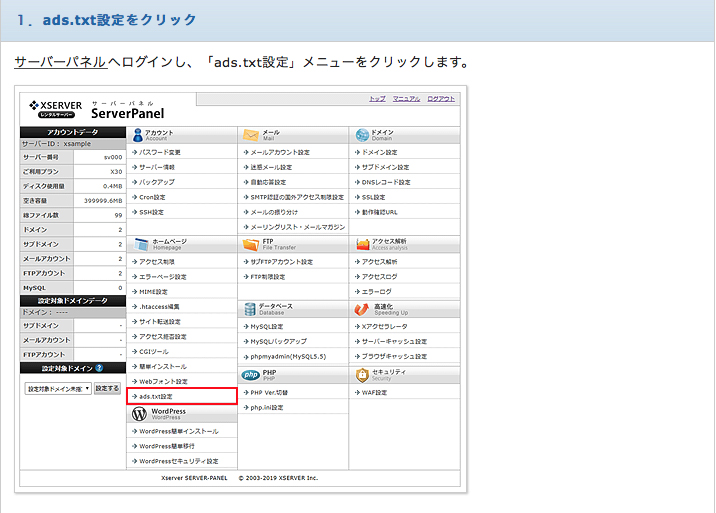
Task: Click the FTP File Transfer folder icon
Action: coord(251,244)
